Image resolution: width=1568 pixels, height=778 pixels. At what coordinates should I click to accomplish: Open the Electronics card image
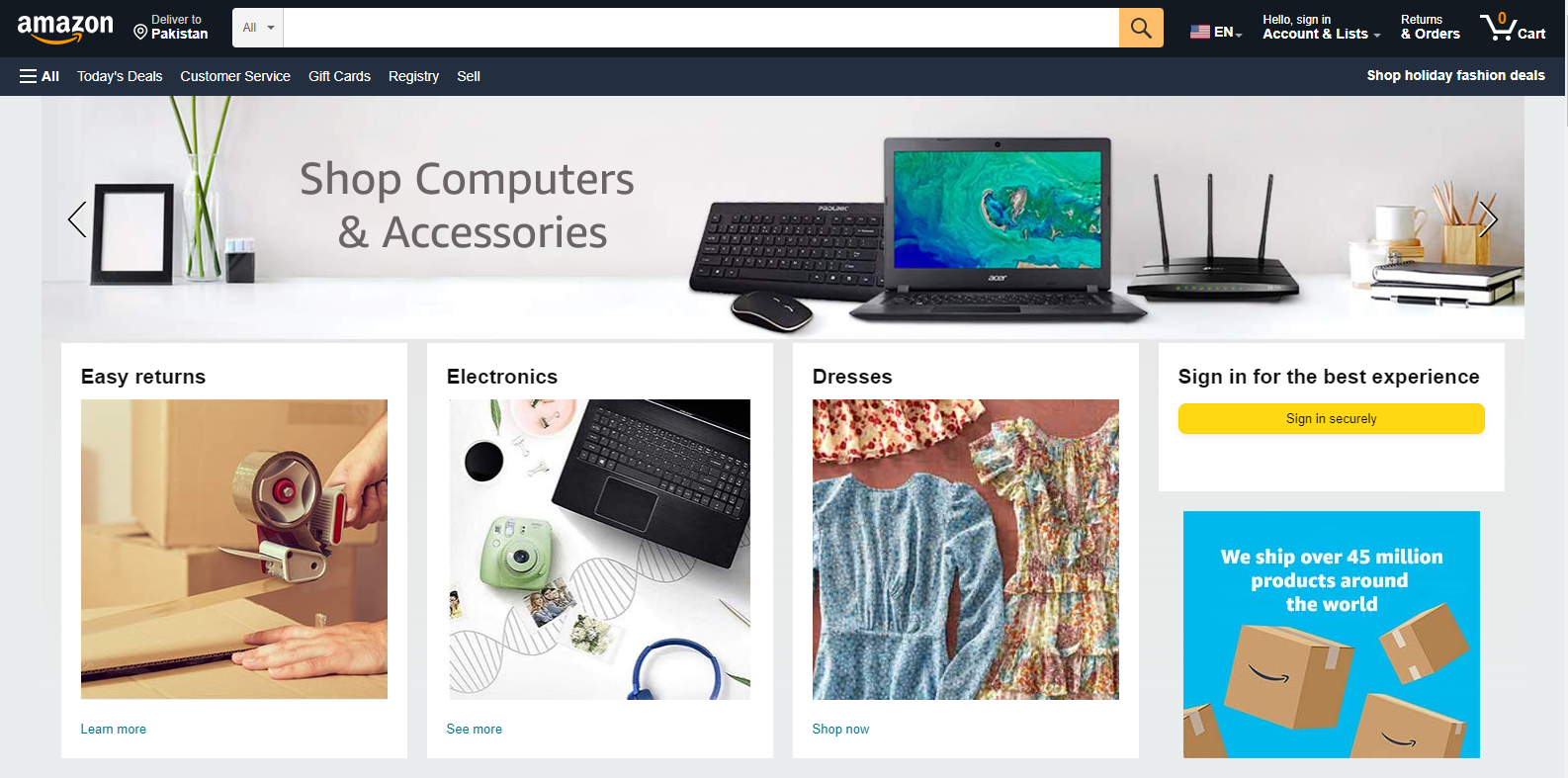(x=600, y=549)
